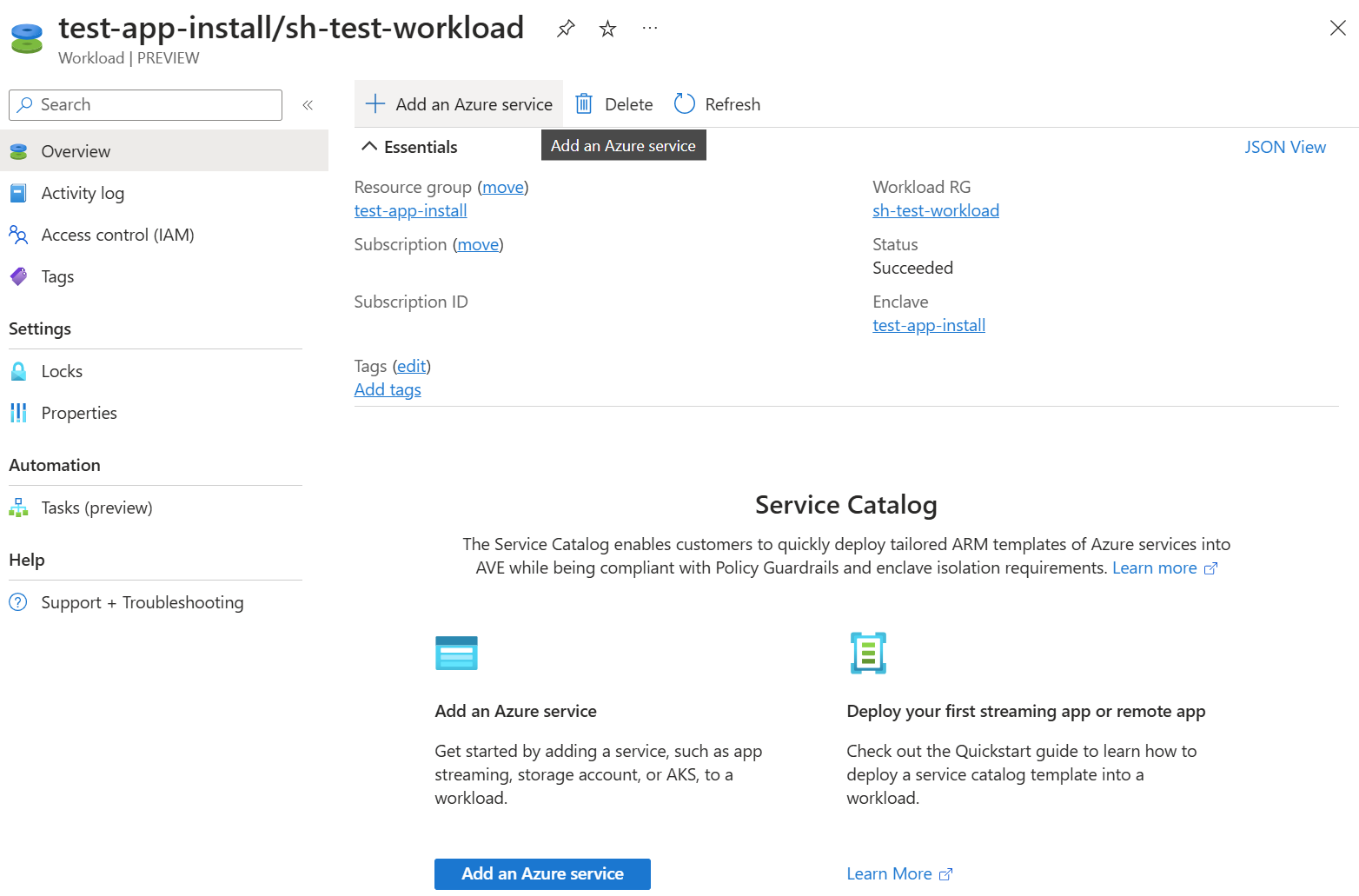Click the streaming app quickstart card icon
Image resolution: width=1359 pixels, height=896 pixels.
tap(868, 653)
